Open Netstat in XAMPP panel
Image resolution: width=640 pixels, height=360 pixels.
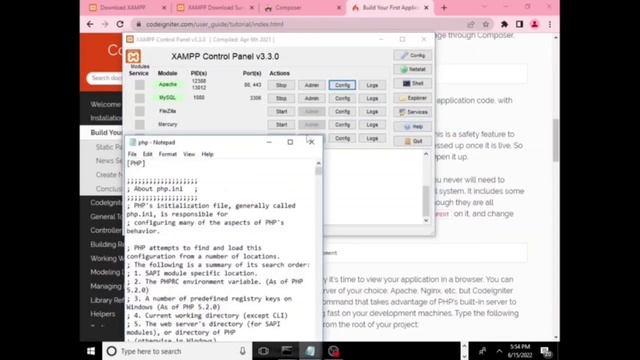pos(413,69)
